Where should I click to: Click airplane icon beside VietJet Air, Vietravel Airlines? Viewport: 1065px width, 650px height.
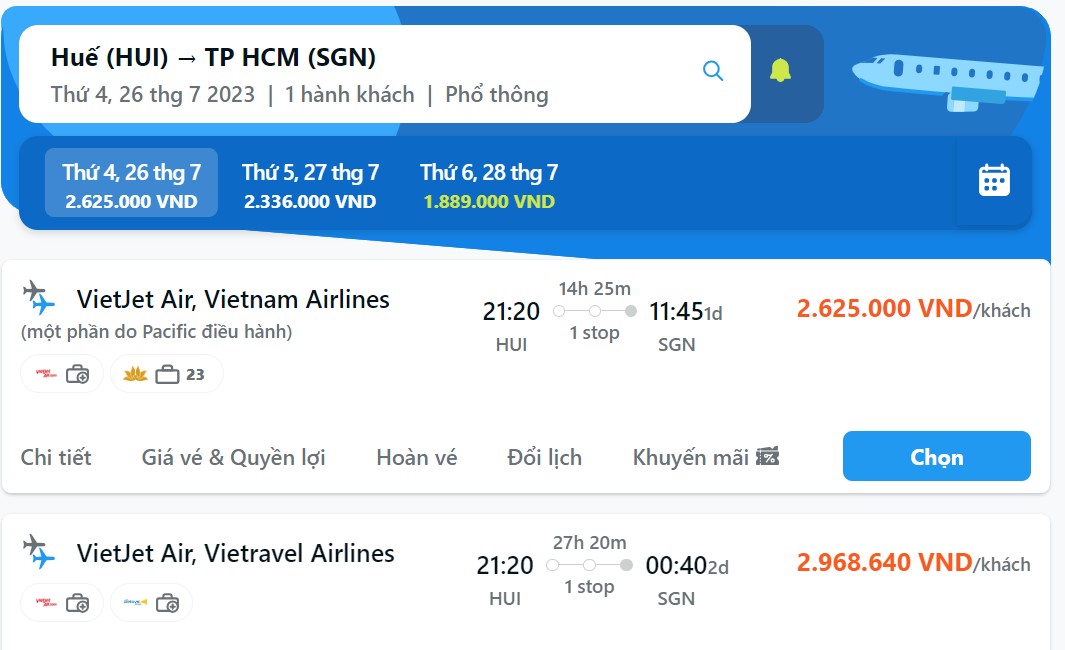38,552
